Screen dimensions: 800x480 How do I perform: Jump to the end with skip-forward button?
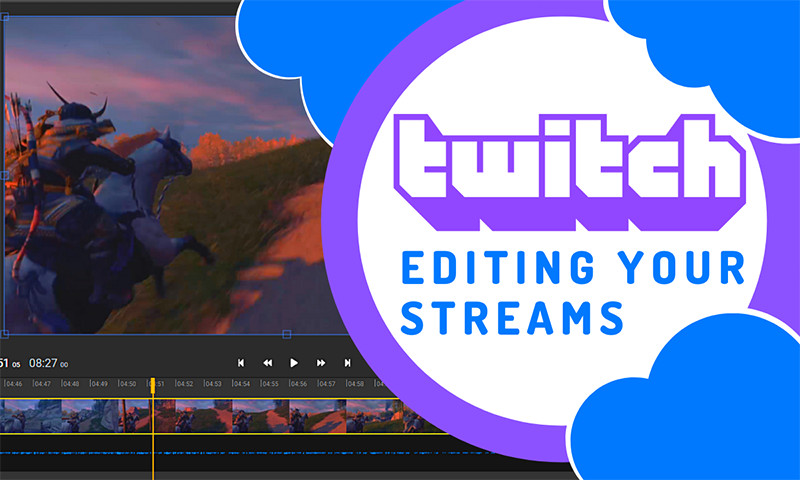347,363
